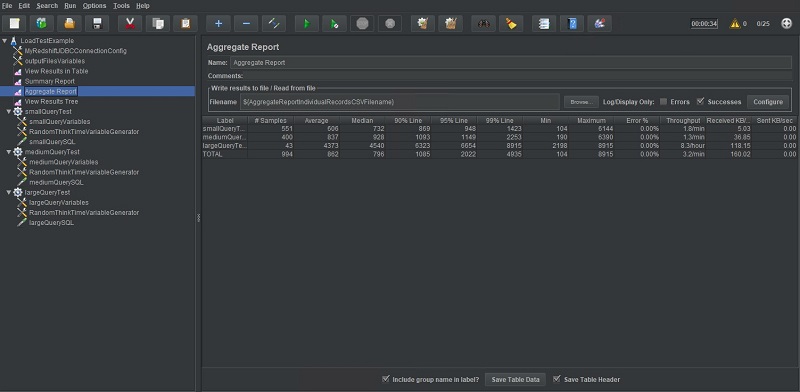800x392 pixels.
Task: Collapse all nodes with minus icon
Action: click(x=246, y=23)
